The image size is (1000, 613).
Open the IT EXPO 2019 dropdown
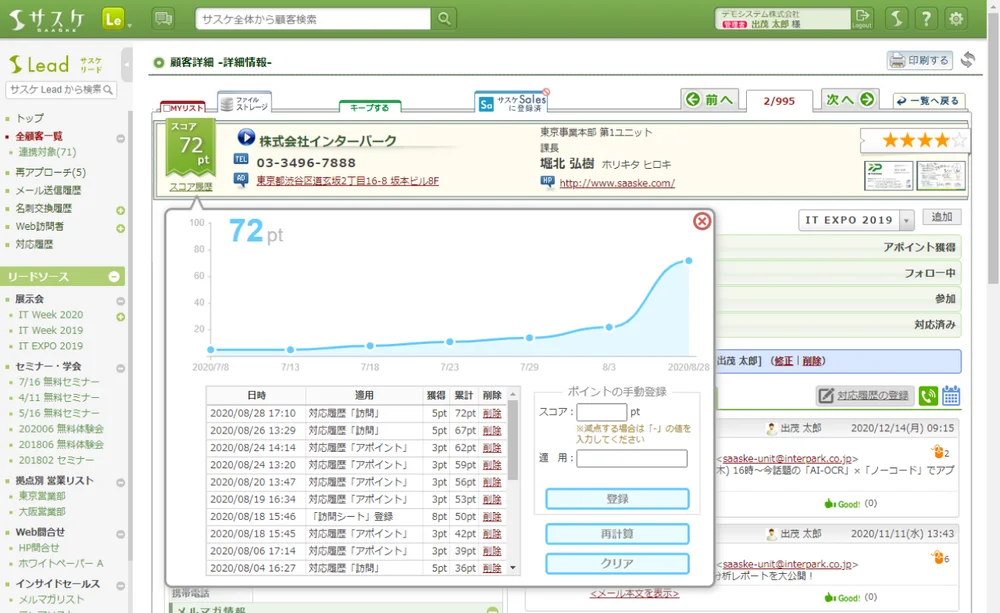coord(906,220)
